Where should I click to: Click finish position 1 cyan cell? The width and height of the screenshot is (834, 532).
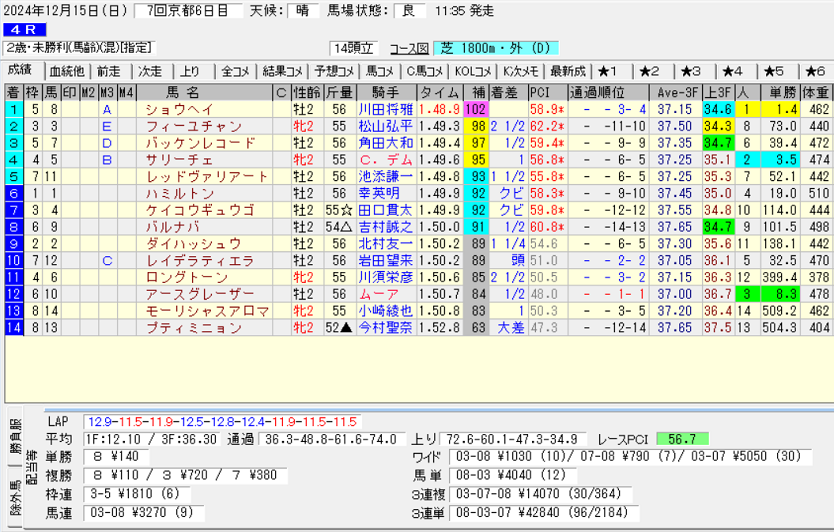click(x=13, y=109)
